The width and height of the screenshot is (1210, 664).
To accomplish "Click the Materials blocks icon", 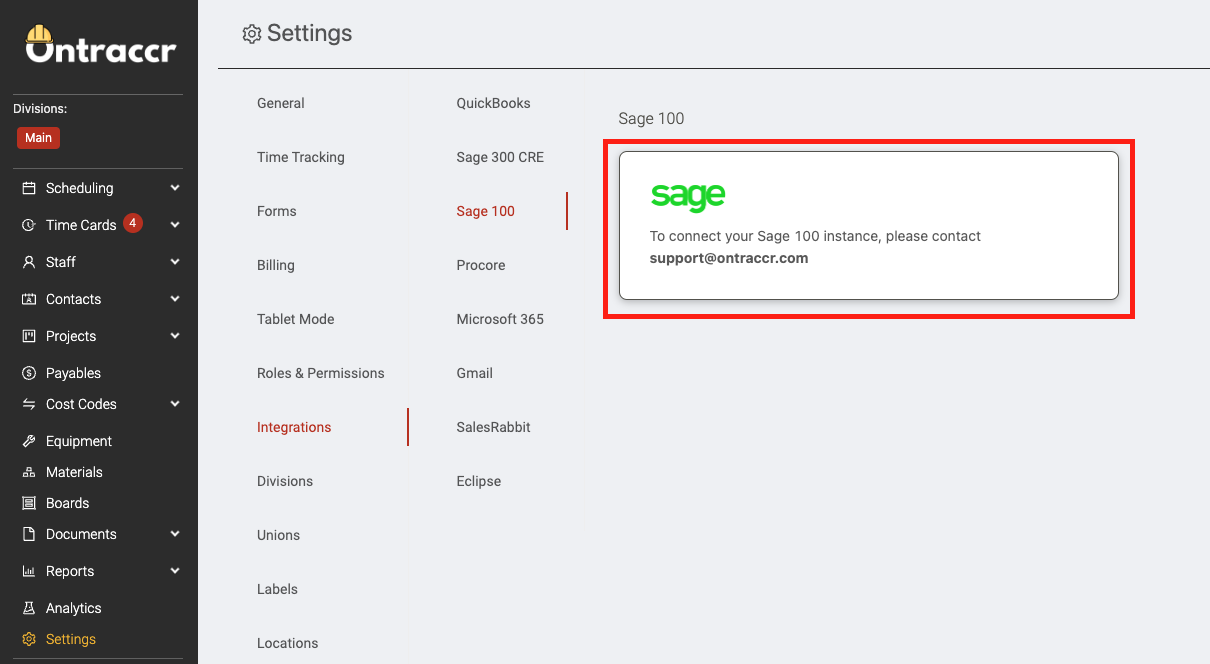I will pyautogui.click(x=29, y=472).
